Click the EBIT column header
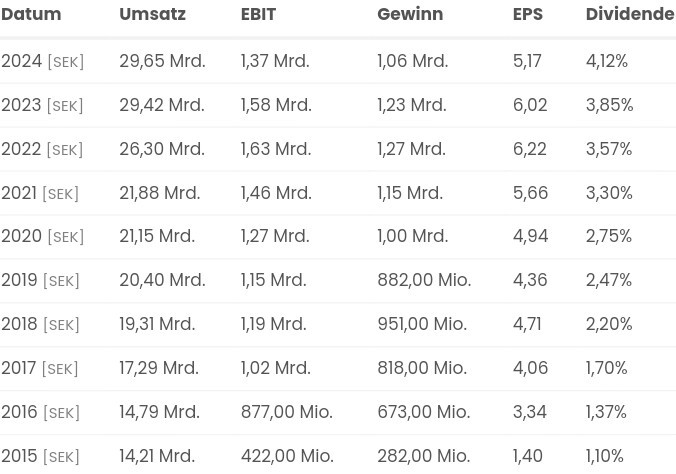This screenshot has height=474, width=676. [259, 14]
